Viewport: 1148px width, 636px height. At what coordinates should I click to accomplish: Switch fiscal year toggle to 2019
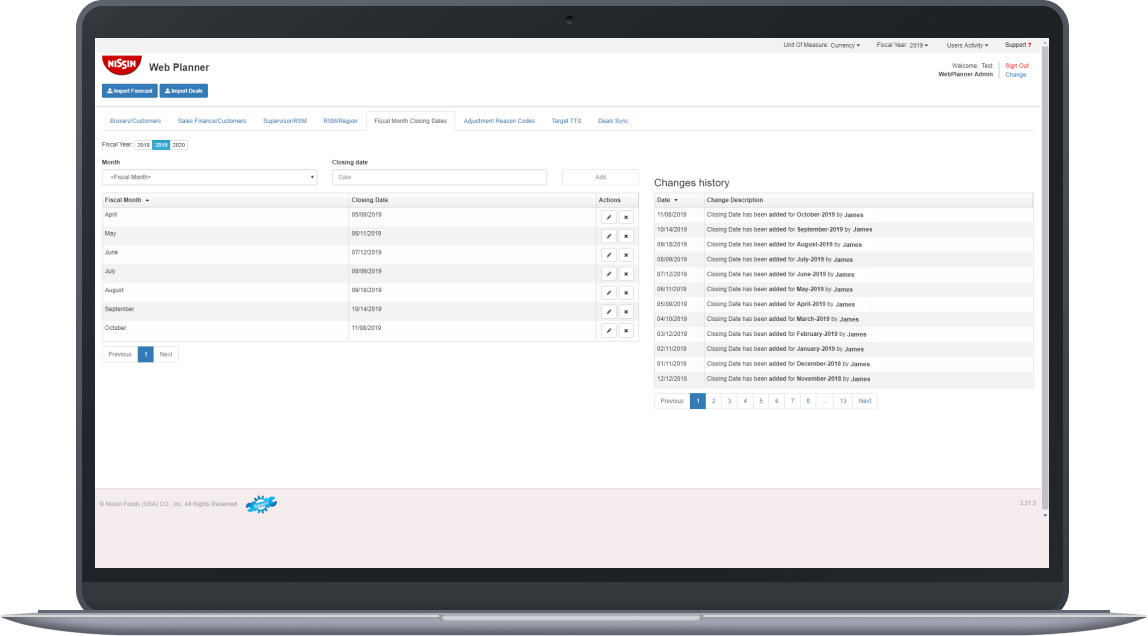click(160, 143)
